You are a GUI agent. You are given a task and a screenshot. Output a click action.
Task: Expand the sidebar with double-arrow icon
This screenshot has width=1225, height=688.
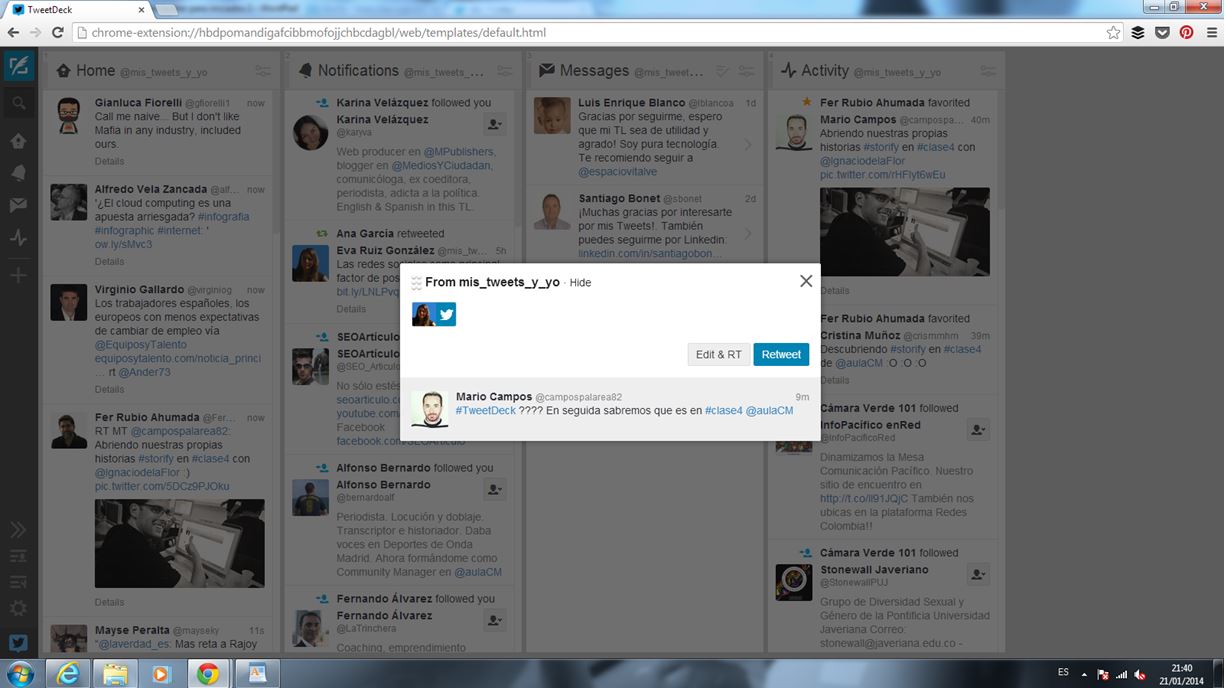pos(18,530)
